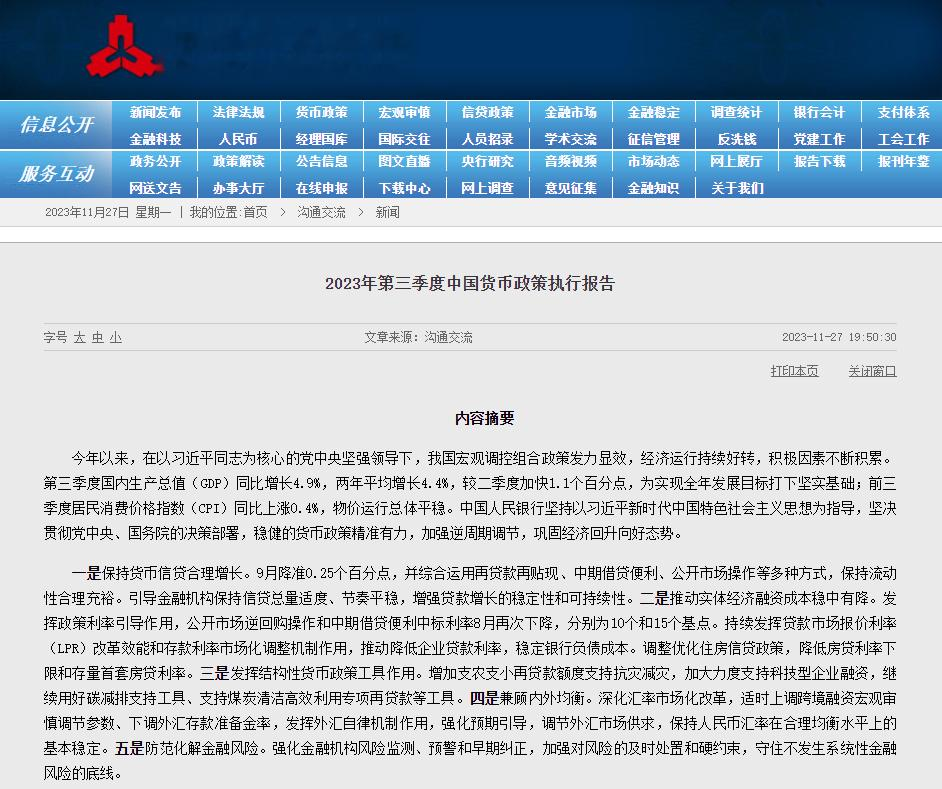The width and height of the screenshot is (942, 789).
Task: Go to 支付体系 section
Action: pyautogui.click(x=903, y=112)
